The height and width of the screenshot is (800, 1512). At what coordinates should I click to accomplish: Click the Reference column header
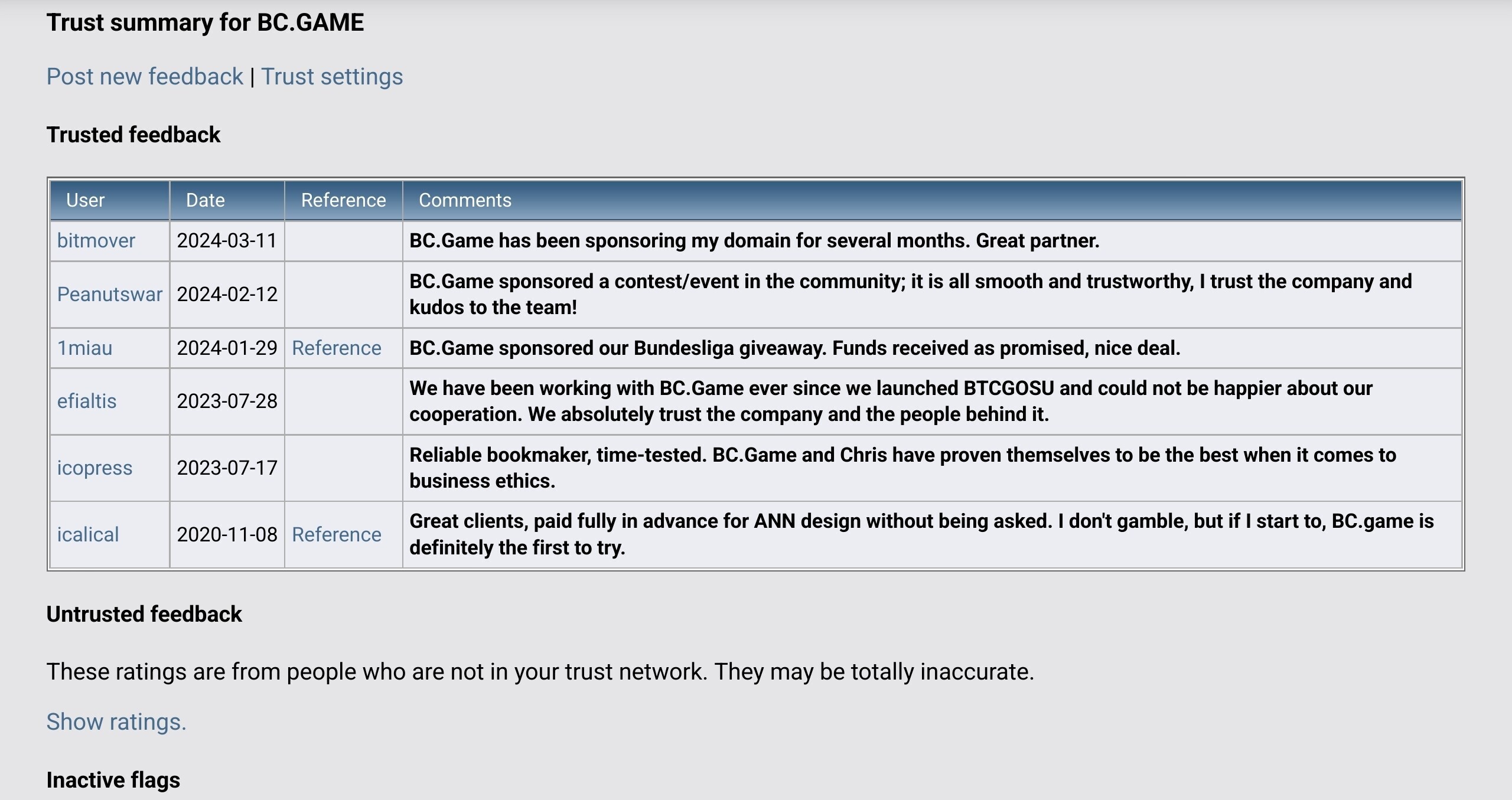click(x=343, y=200)
